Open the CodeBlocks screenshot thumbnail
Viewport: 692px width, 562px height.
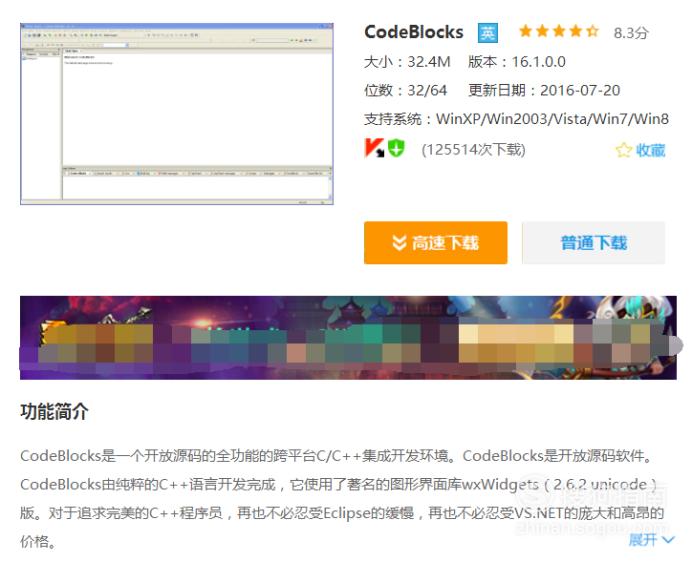click(177, 114)
